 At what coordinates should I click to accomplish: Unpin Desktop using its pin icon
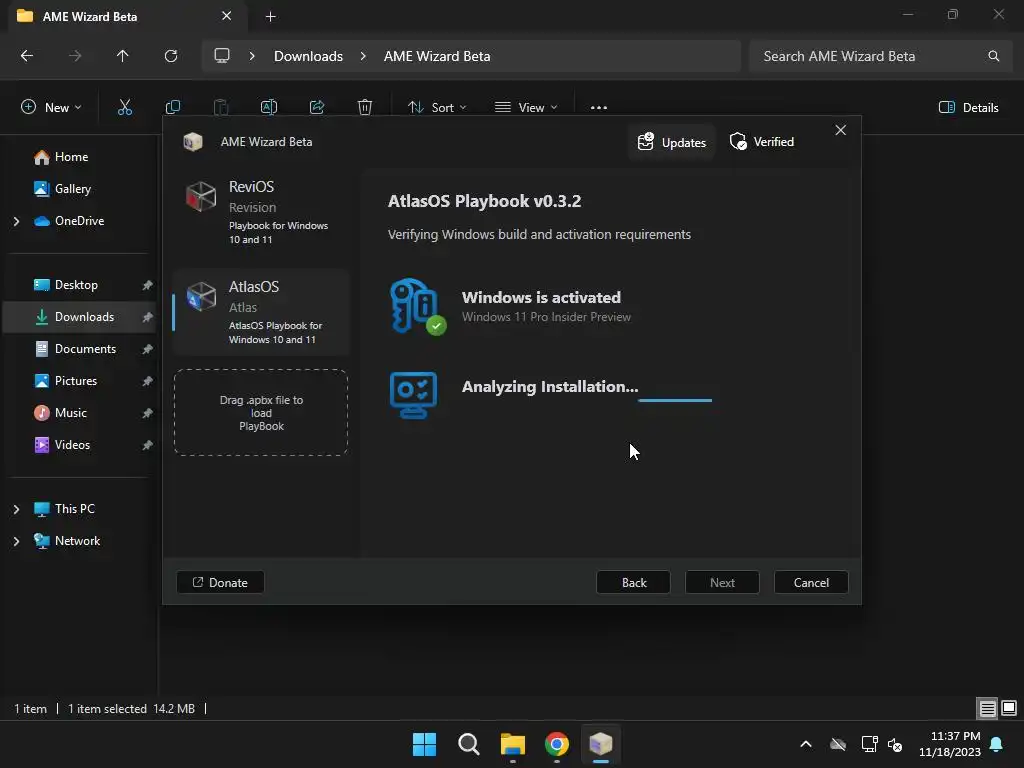[148, 285]
